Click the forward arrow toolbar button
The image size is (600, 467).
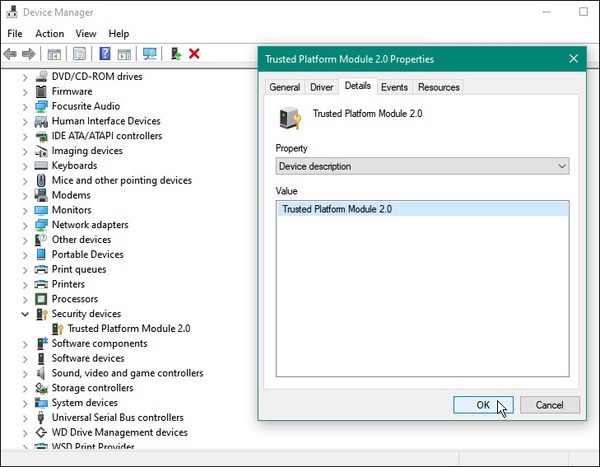pyautogui.click(x=29, y=54)
